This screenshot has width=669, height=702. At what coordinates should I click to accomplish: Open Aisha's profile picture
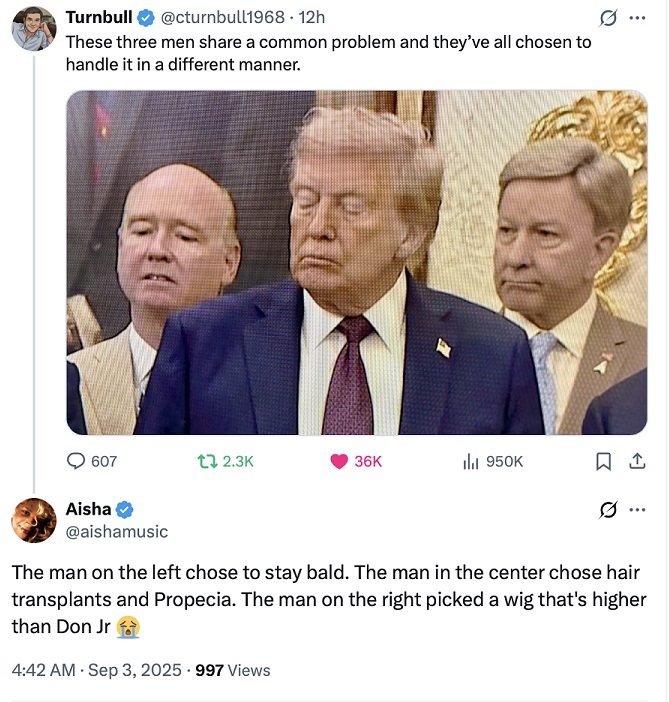(34, 520)
